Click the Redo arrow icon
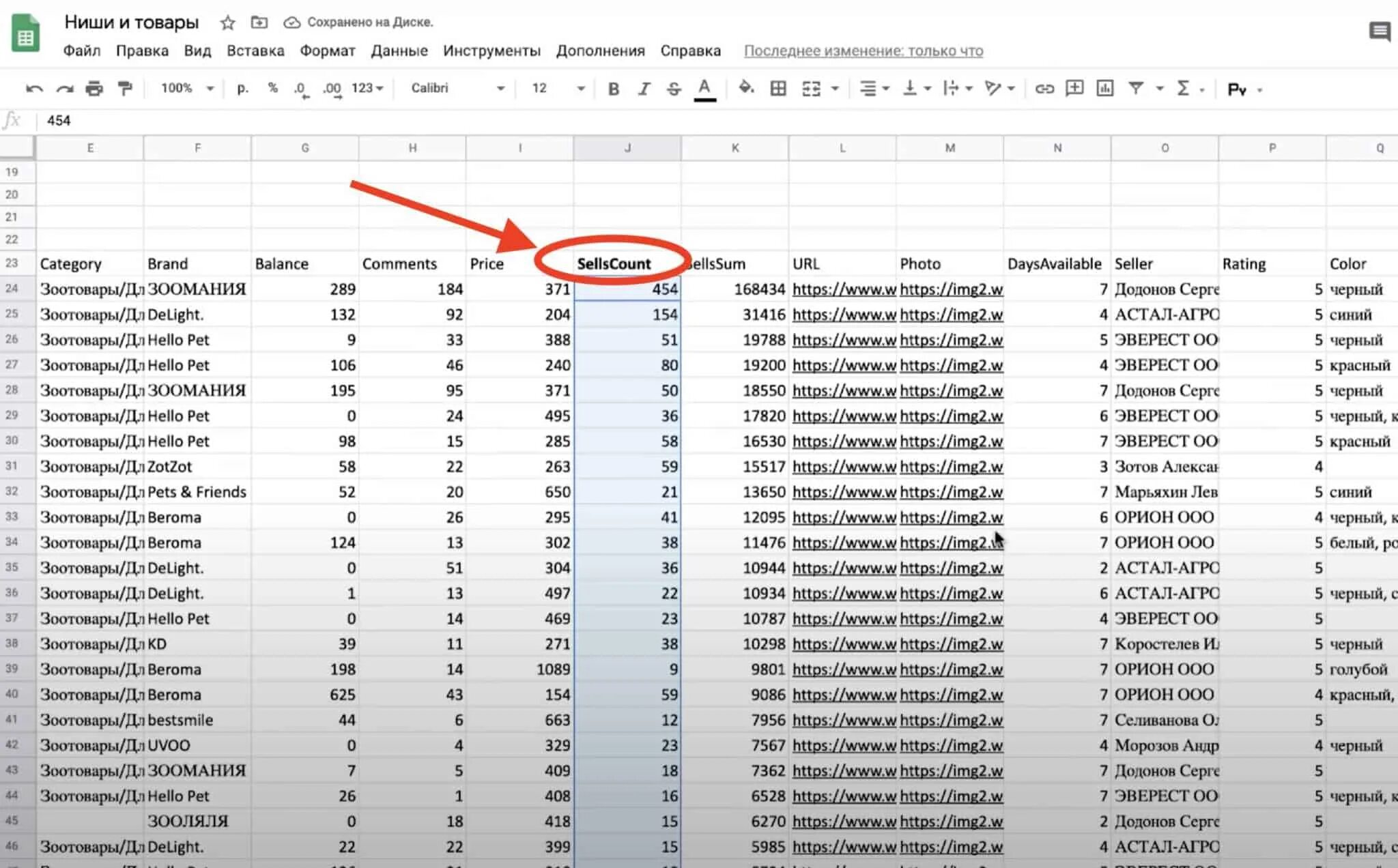This screenshot has height=868, width=1398. tap(64, 88)
